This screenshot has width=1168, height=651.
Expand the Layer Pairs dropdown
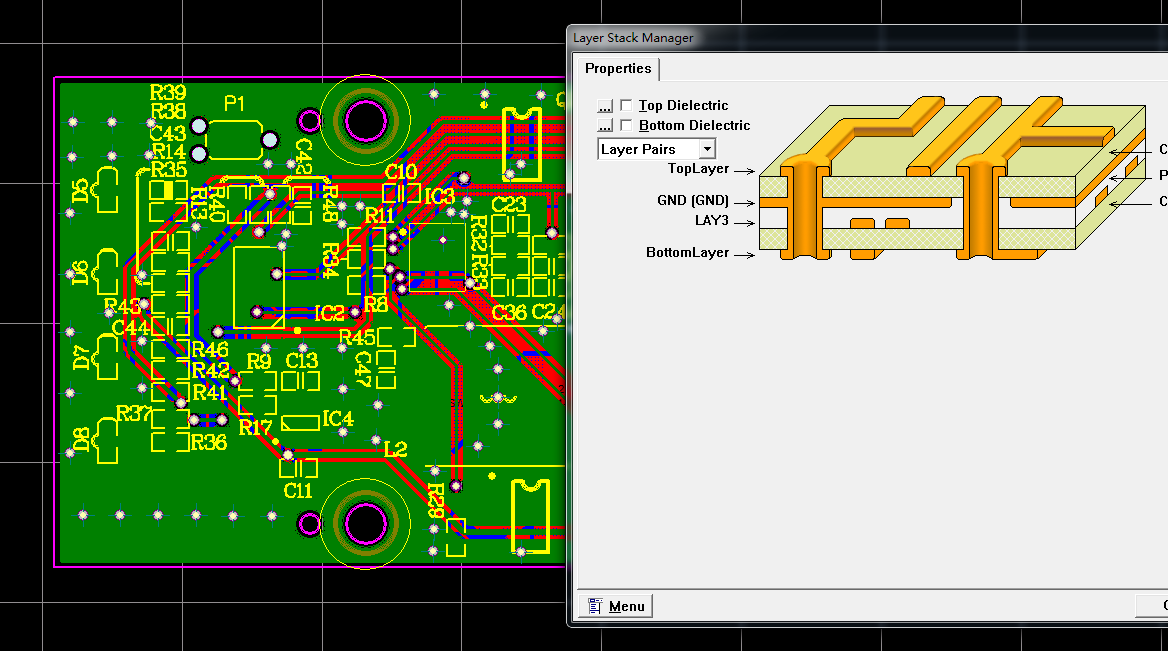707,149
